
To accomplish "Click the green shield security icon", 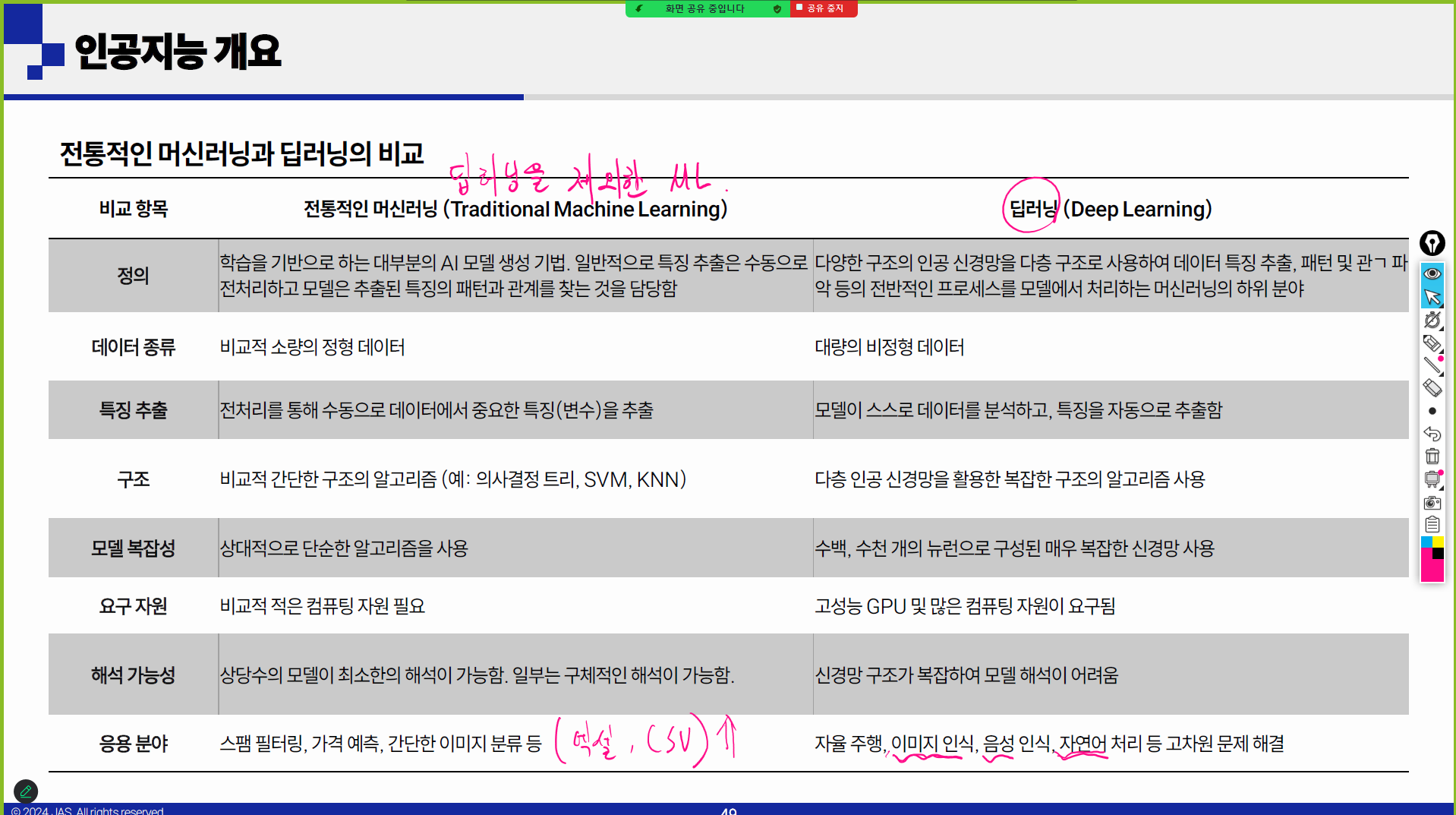I will [777, 9].
